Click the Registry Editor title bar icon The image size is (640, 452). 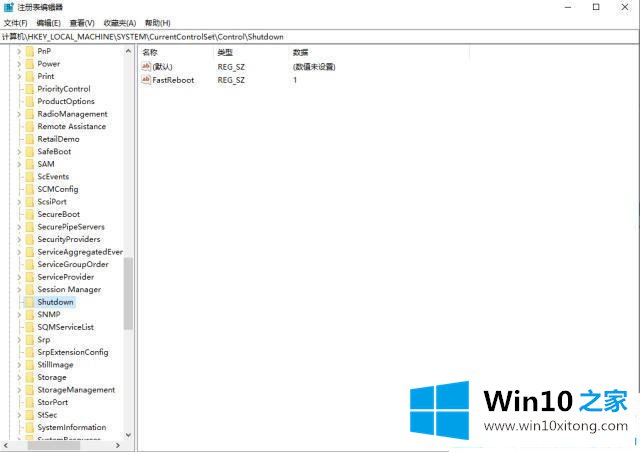click(9, 7)
